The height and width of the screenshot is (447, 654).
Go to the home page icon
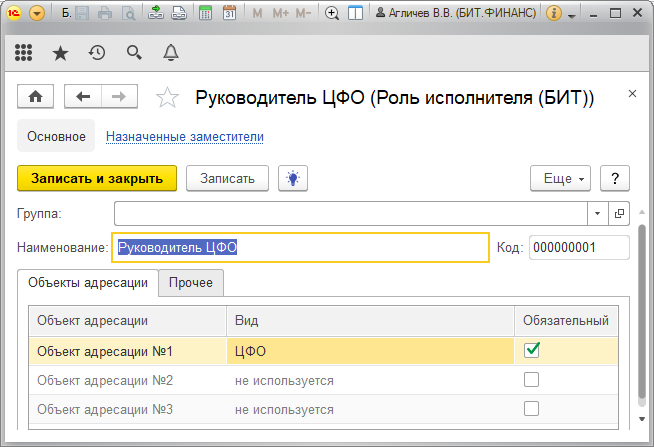[36, 97]
